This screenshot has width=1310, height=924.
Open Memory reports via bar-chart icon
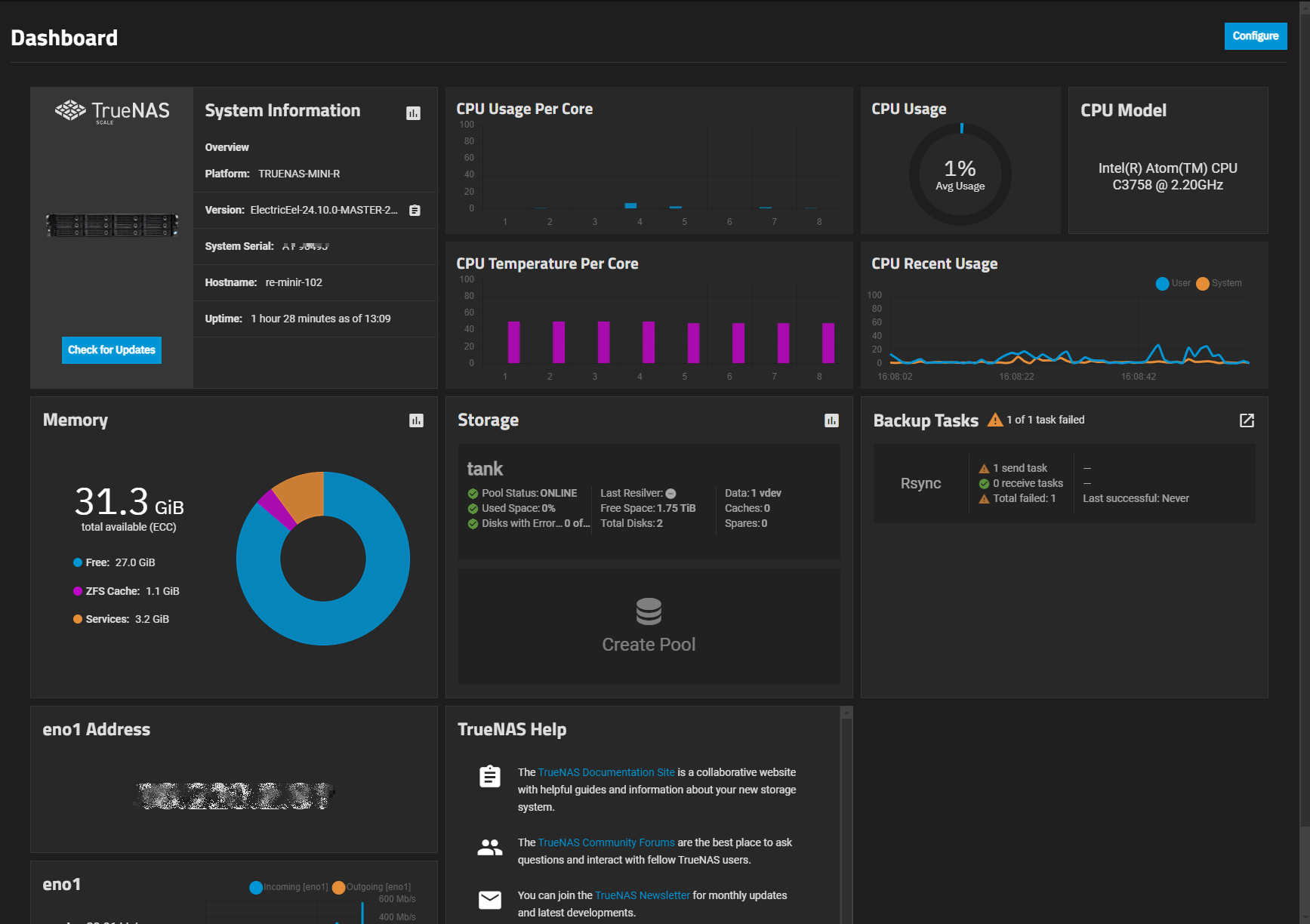pos(416,420)
